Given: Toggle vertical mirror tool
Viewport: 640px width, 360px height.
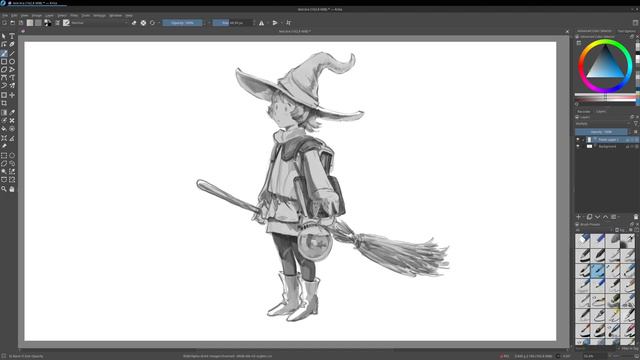Looking at the screenshot, I should (275, 23).
